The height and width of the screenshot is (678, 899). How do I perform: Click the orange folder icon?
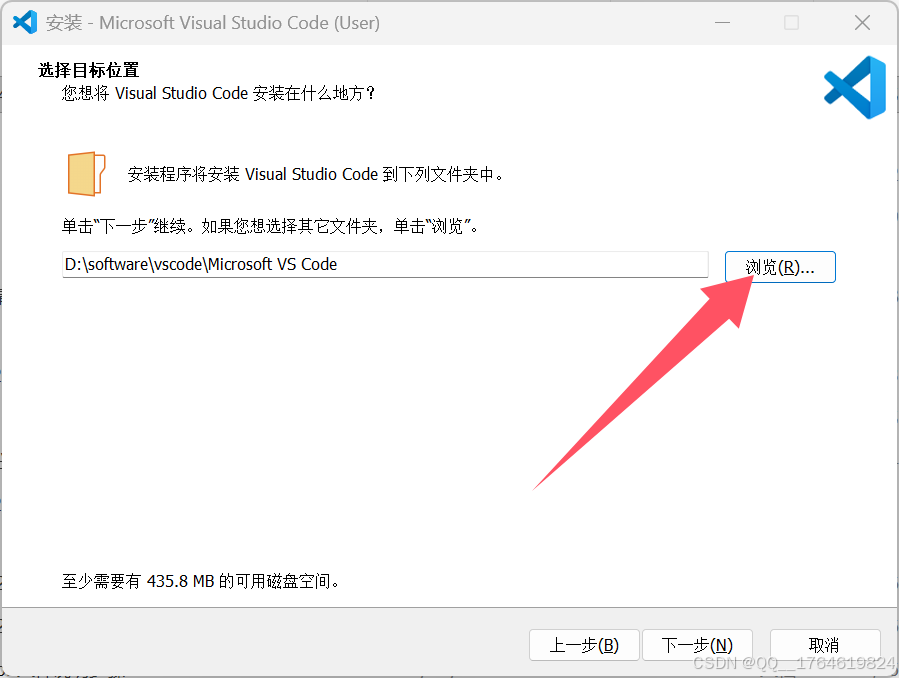87,174
